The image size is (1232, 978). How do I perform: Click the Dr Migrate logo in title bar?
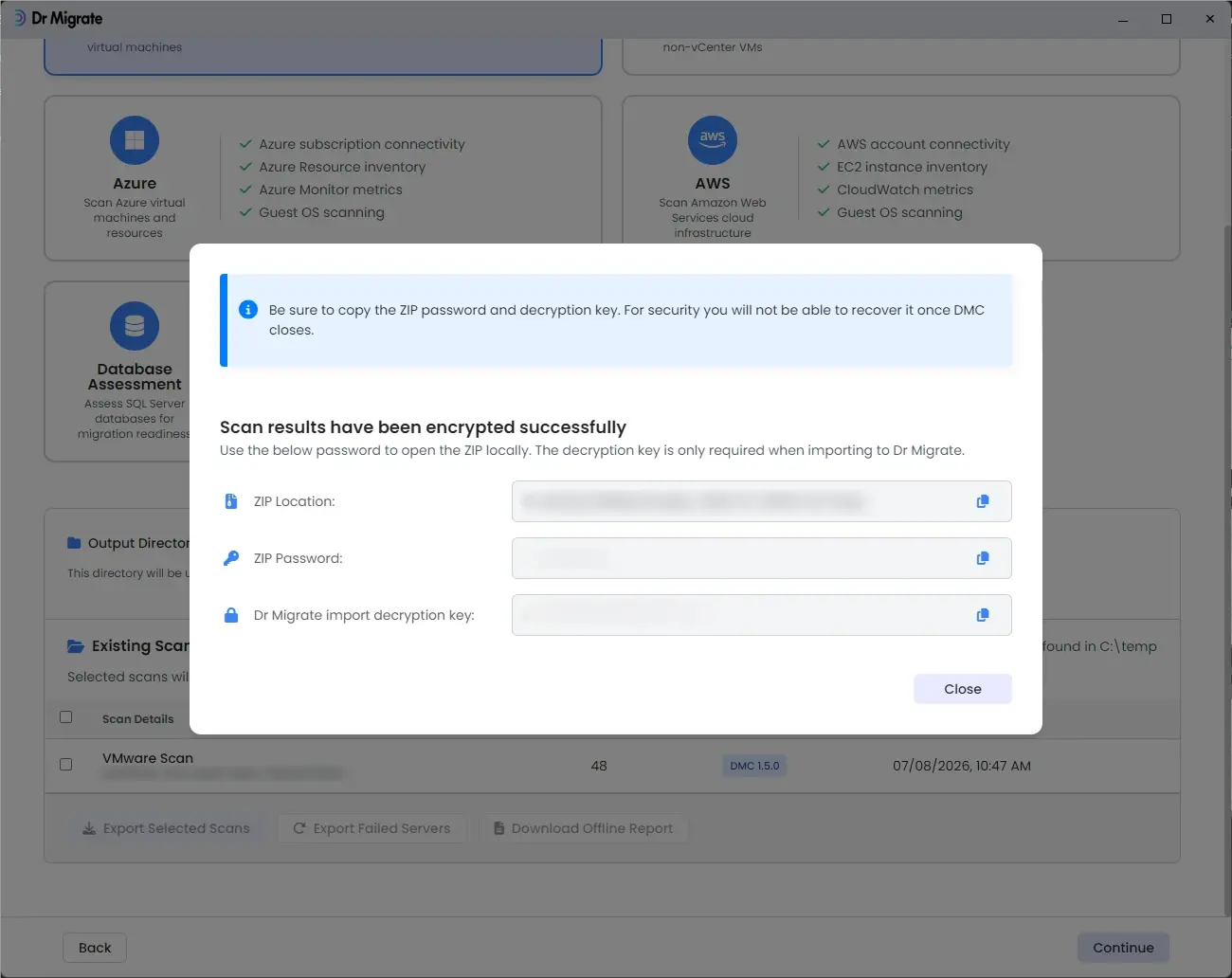[59, 19]
